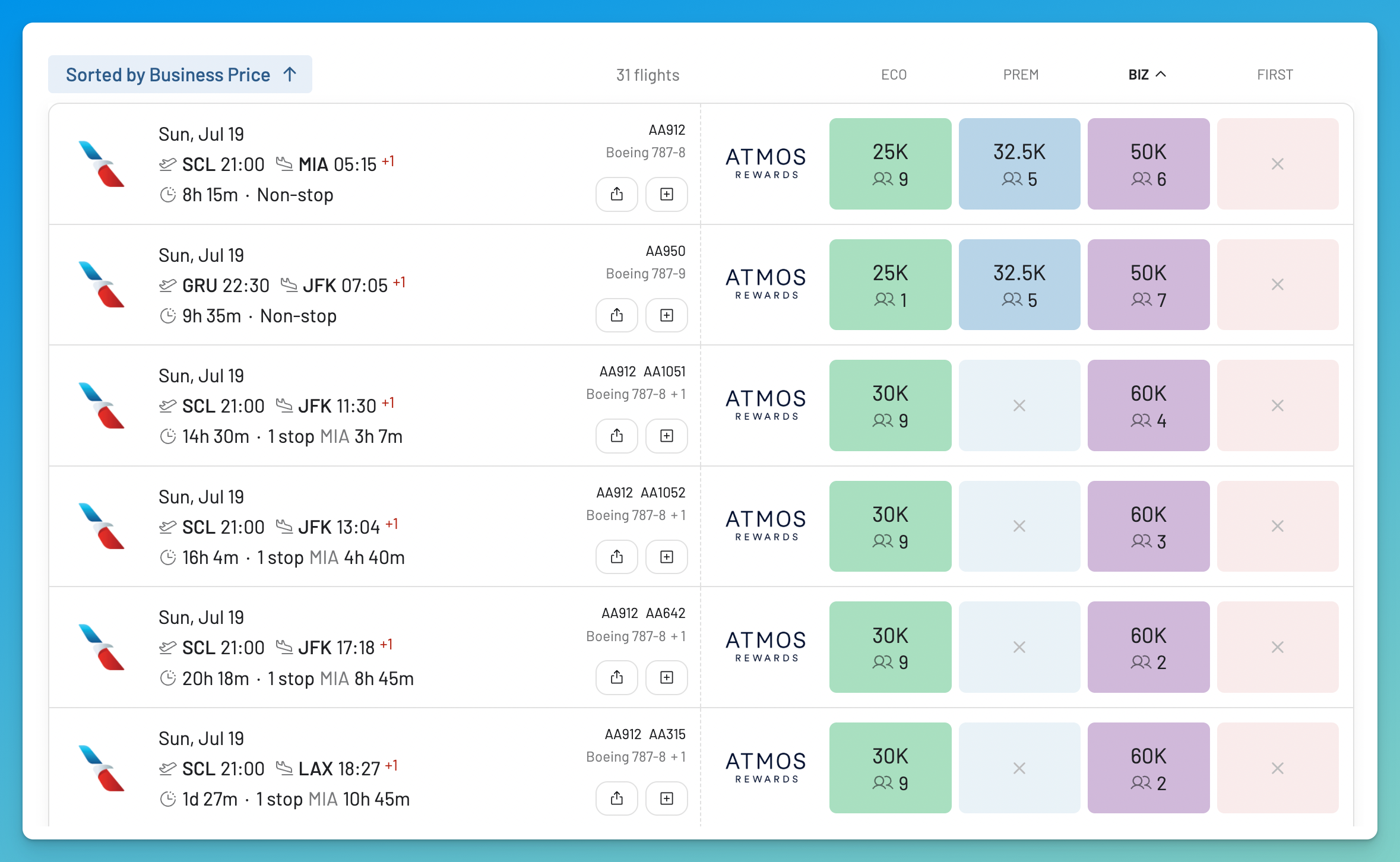Click the BIZ column sort header
This screenshot has height=862, width=1400.
[1147, 75]
